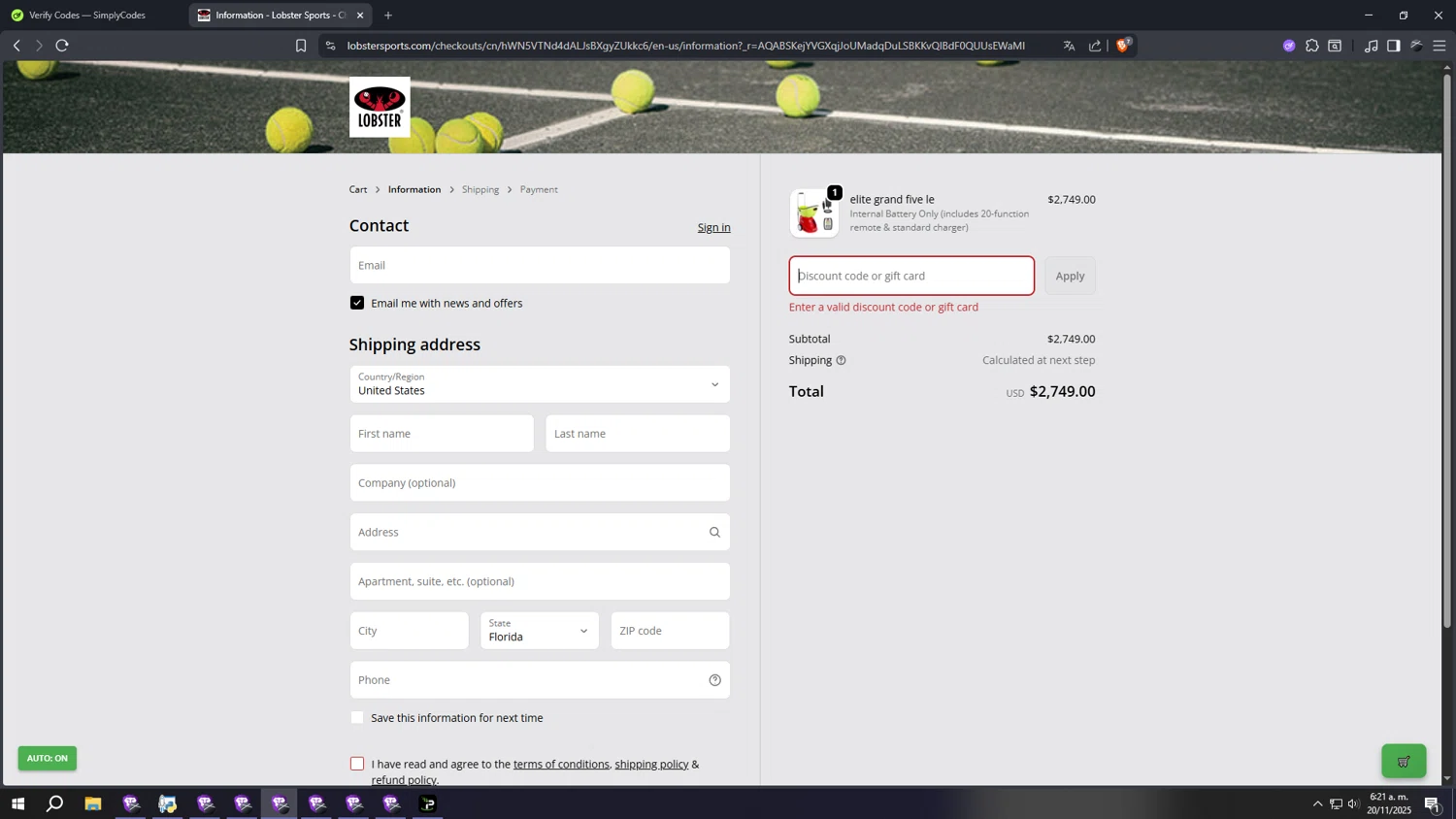The width and height of the screenshot is (1456, 819).
Task: Open PyCharm icon on taskbar
Action: 428,803
